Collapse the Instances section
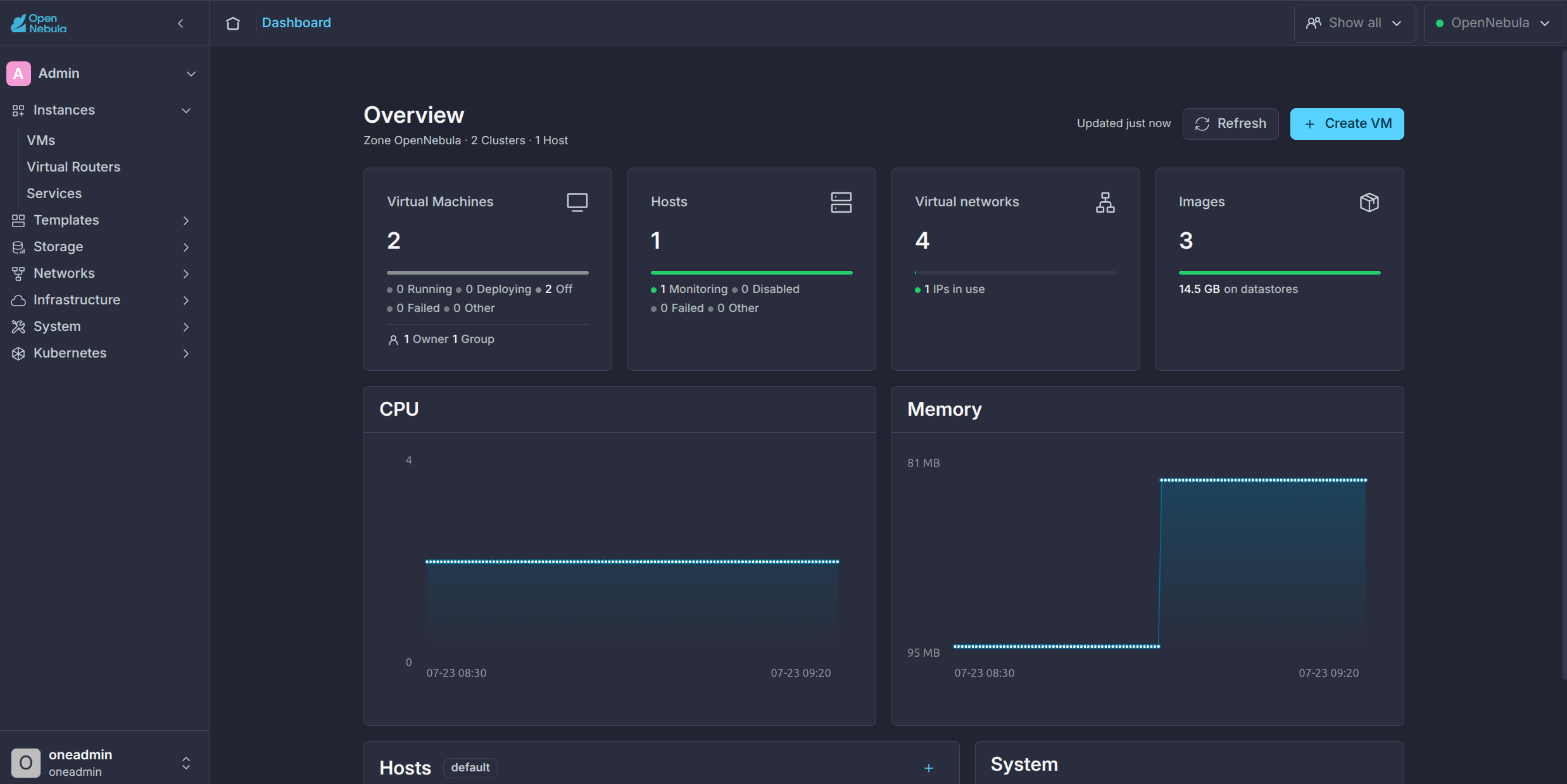 (186, 111)
